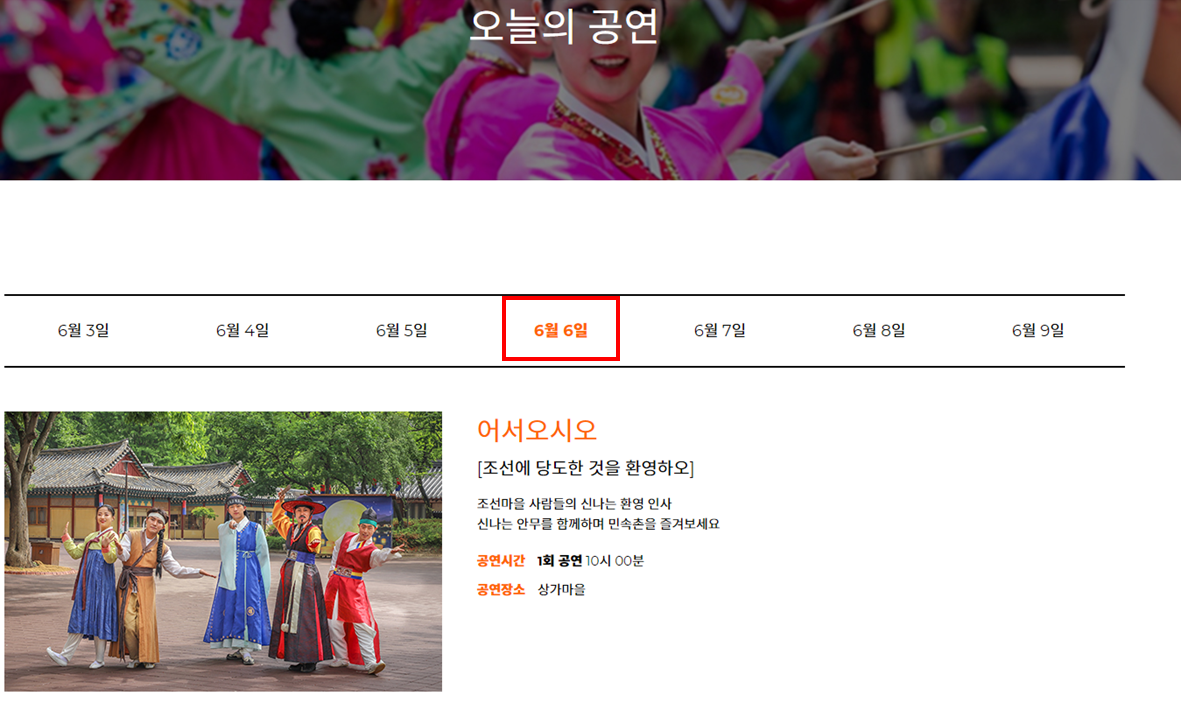Viewport: 1181px width, 703px height.
Task: Select the 6월 5일 schedule tab
Action: (x=401, y=330)
